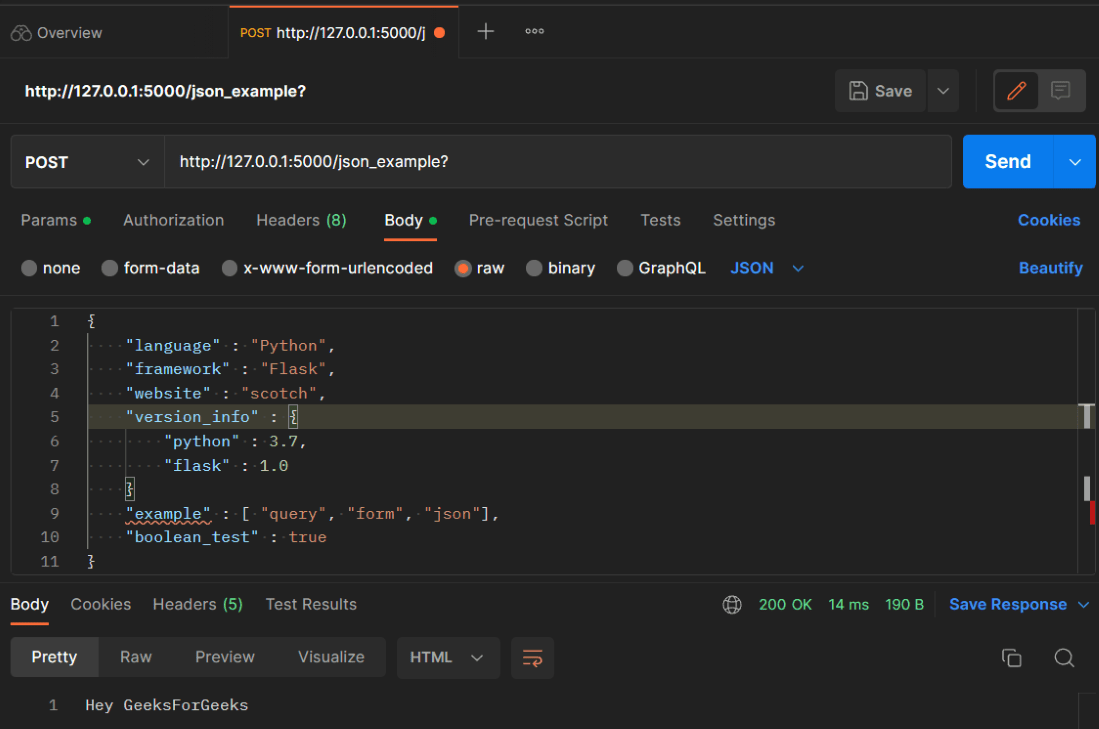Image resolution: width=1099 pixels, height=729 pixels.
Task: Choose the binary body type radio
Action: click(534, 268)
